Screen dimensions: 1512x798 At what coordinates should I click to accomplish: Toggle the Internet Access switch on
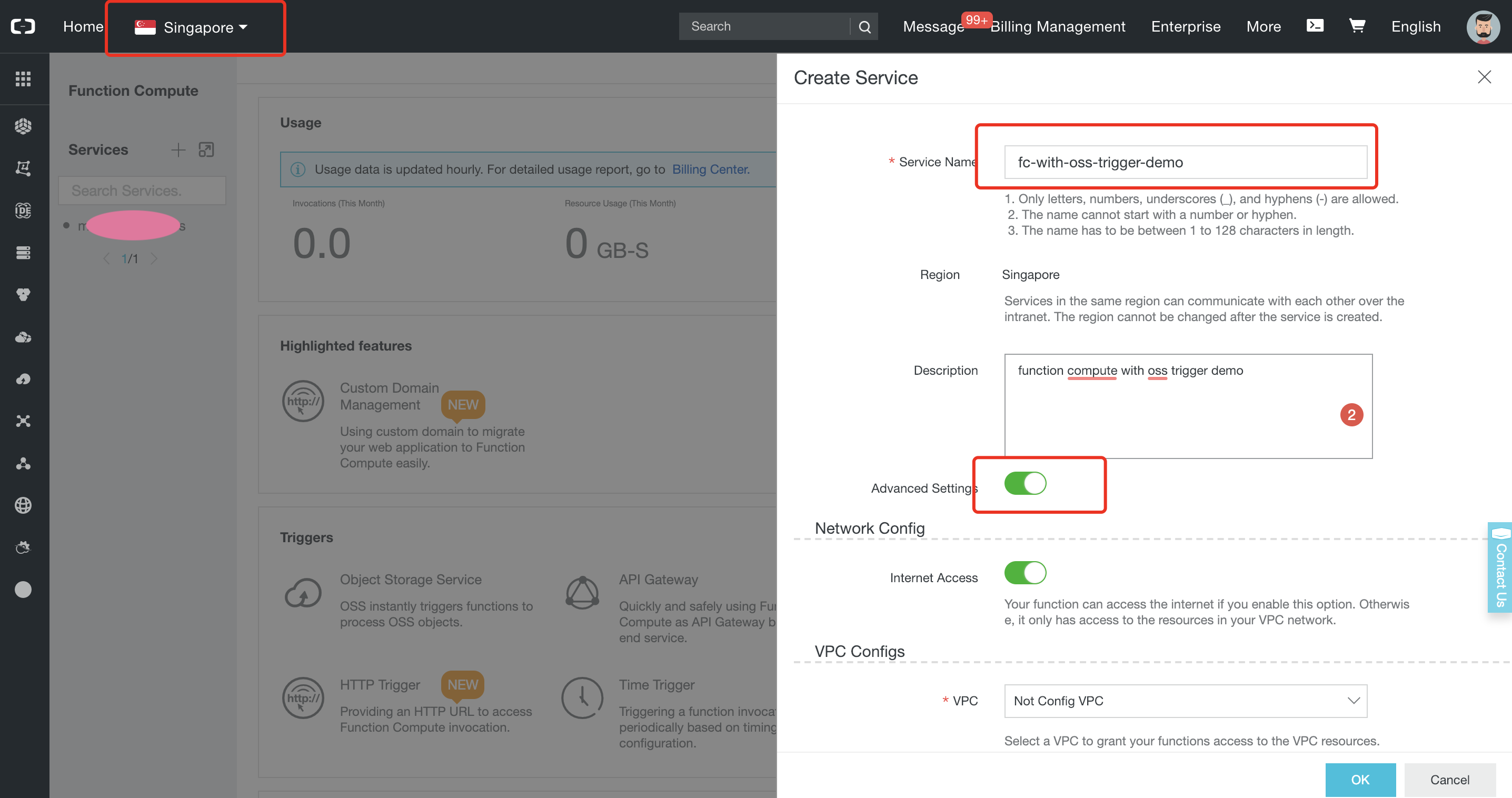pyautogui.click(x=1026, y=571)
